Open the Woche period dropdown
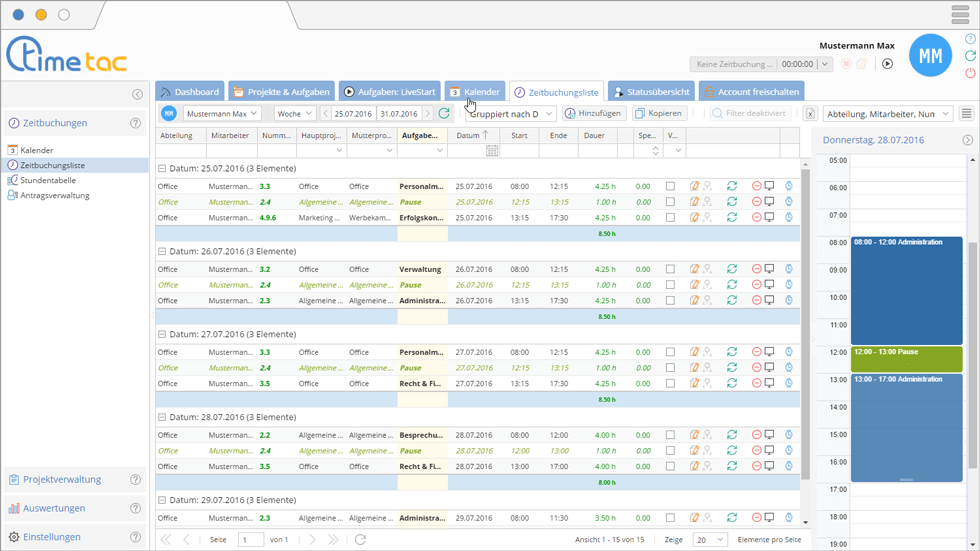 (x=295, y=114)
